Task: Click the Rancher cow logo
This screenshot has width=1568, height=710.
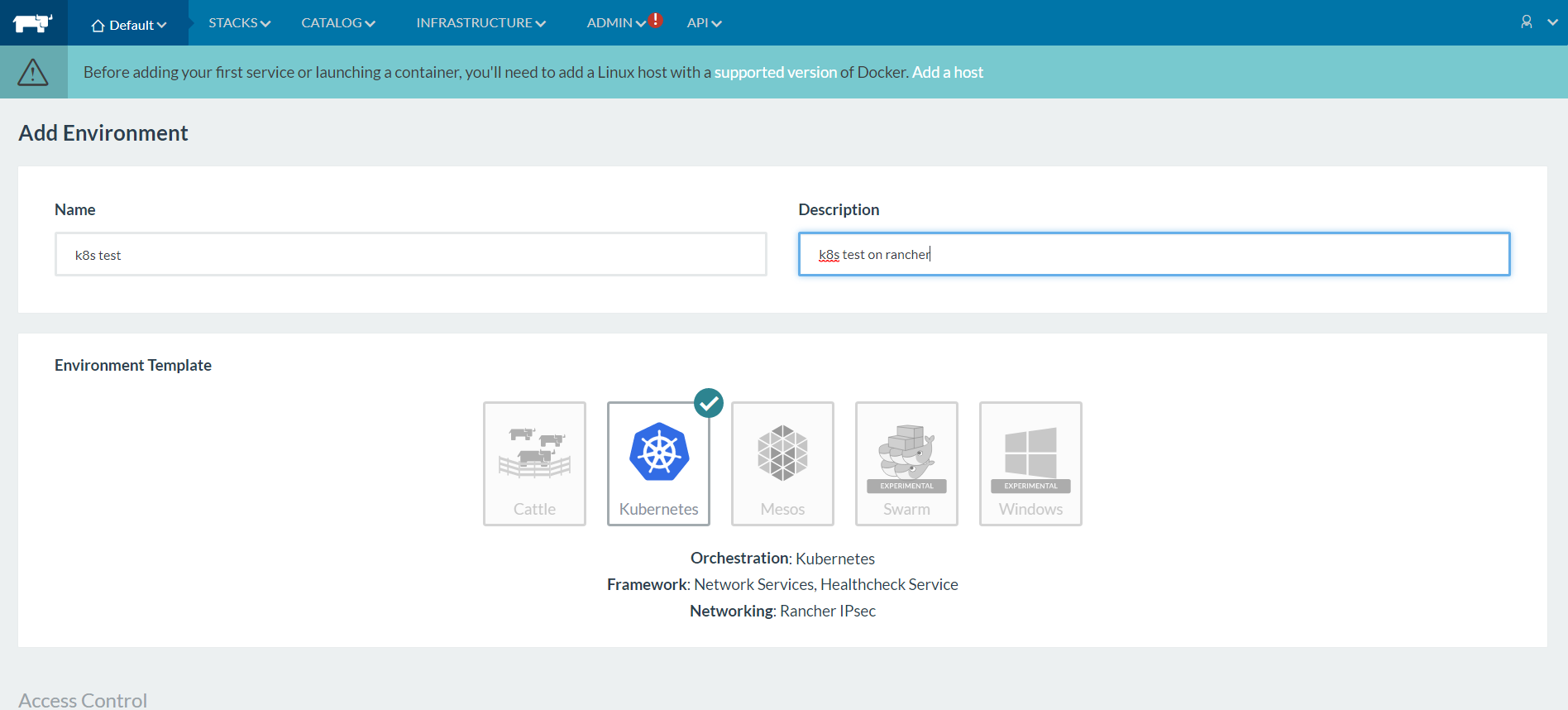Action: 33,23
